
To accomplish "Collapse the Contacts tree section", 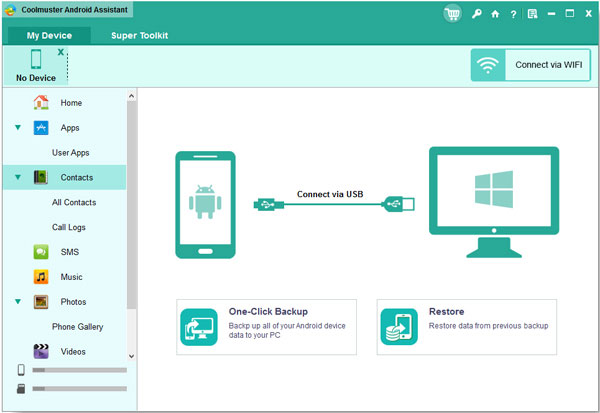I will 18,177.
